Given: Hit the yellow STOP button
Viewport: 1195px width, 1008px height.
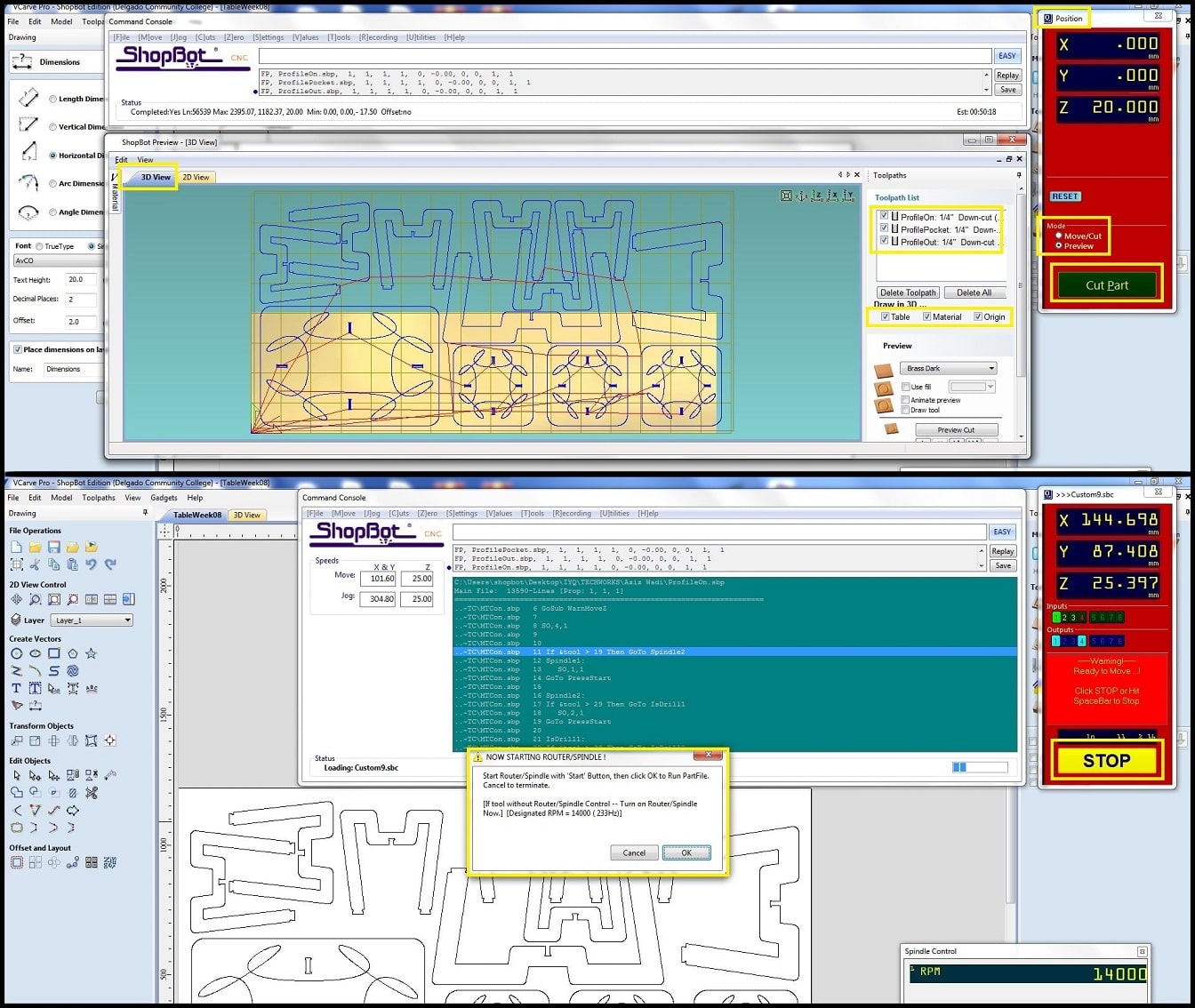Looking at the screenshot, I should point(1107,761).
